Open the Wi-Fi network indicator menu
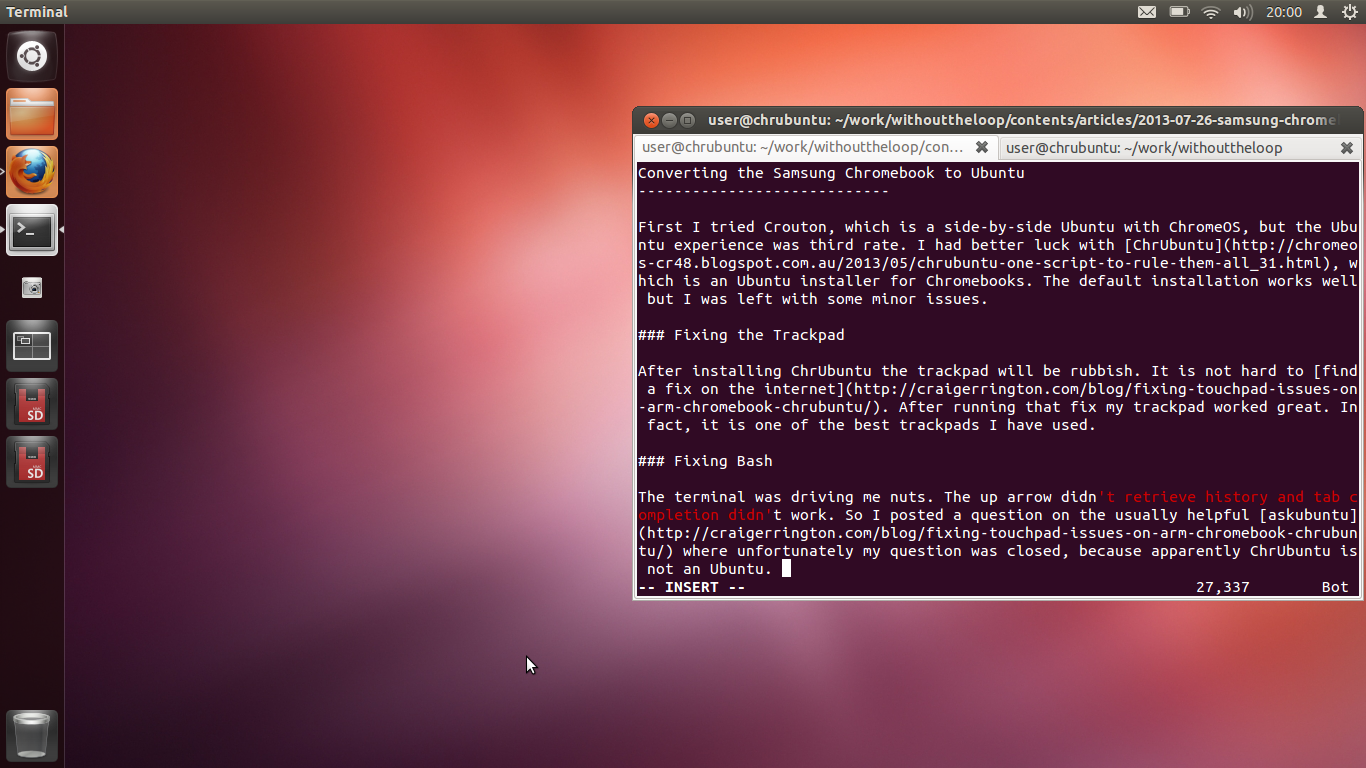The width and height of the screenshot is (1366, 768). [1211, 12]
